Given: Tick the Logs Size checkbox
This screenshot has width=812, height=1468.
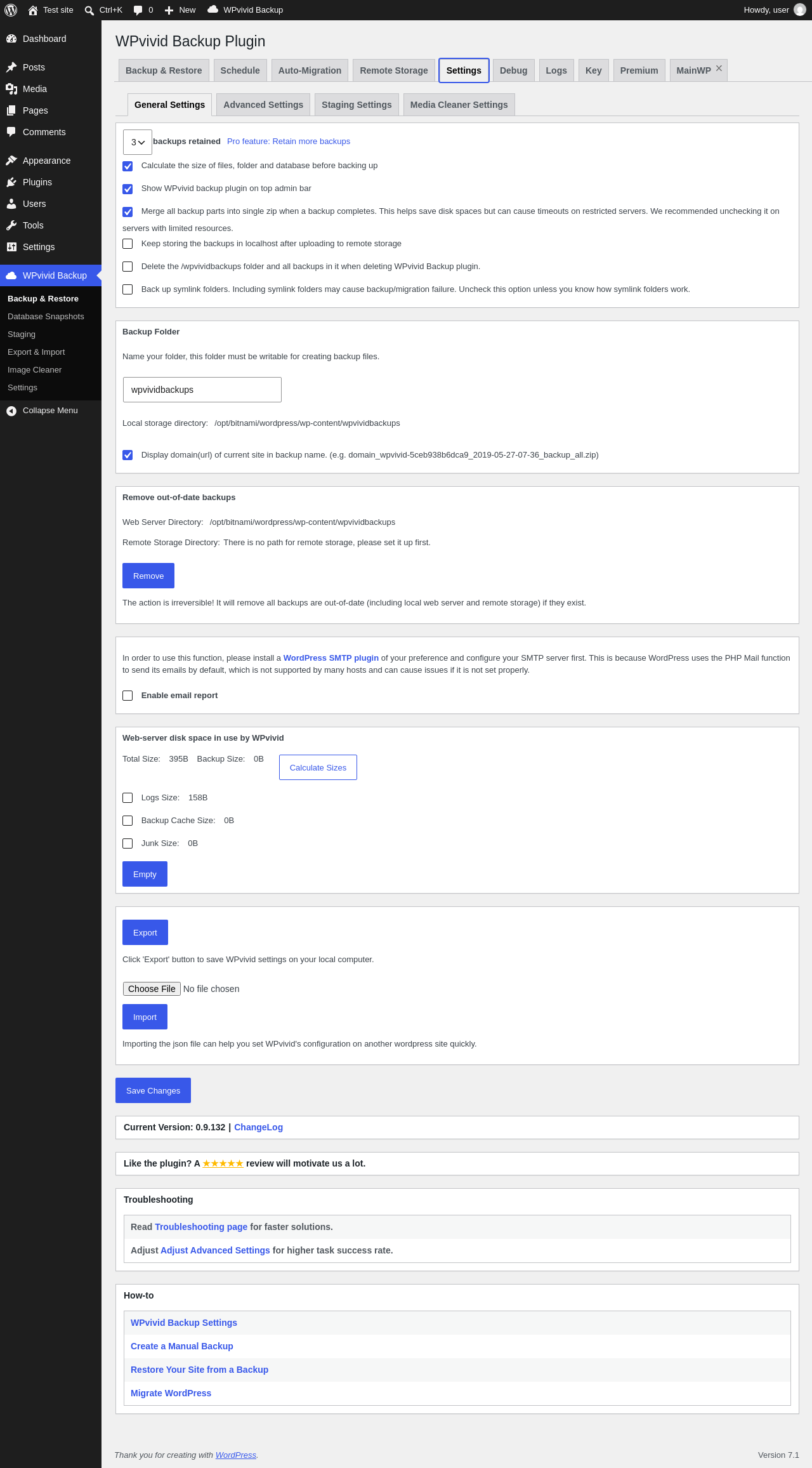Looking at the screenshot, I should click(128, 798).
